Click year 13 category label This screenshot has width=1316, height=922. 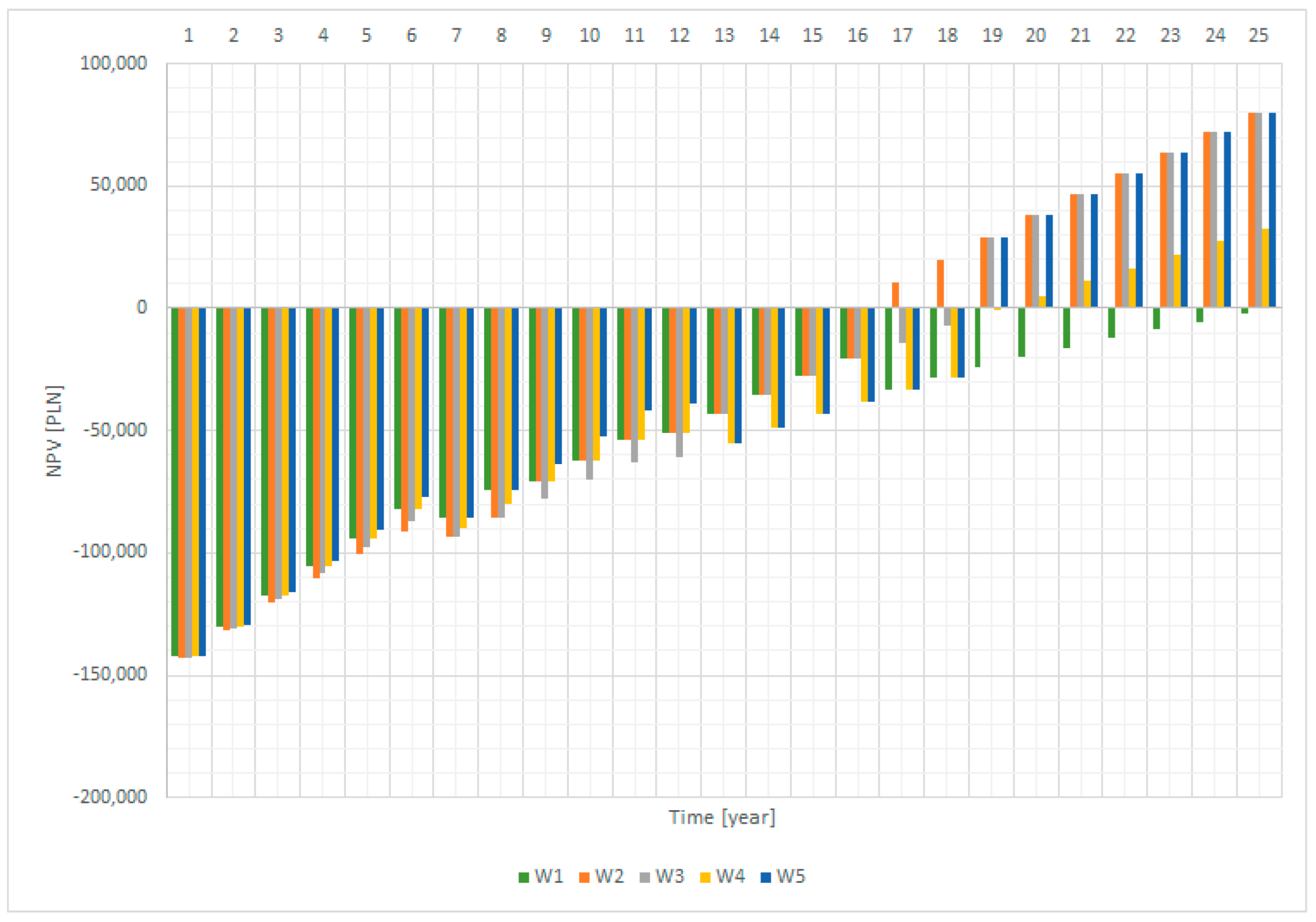724,36
